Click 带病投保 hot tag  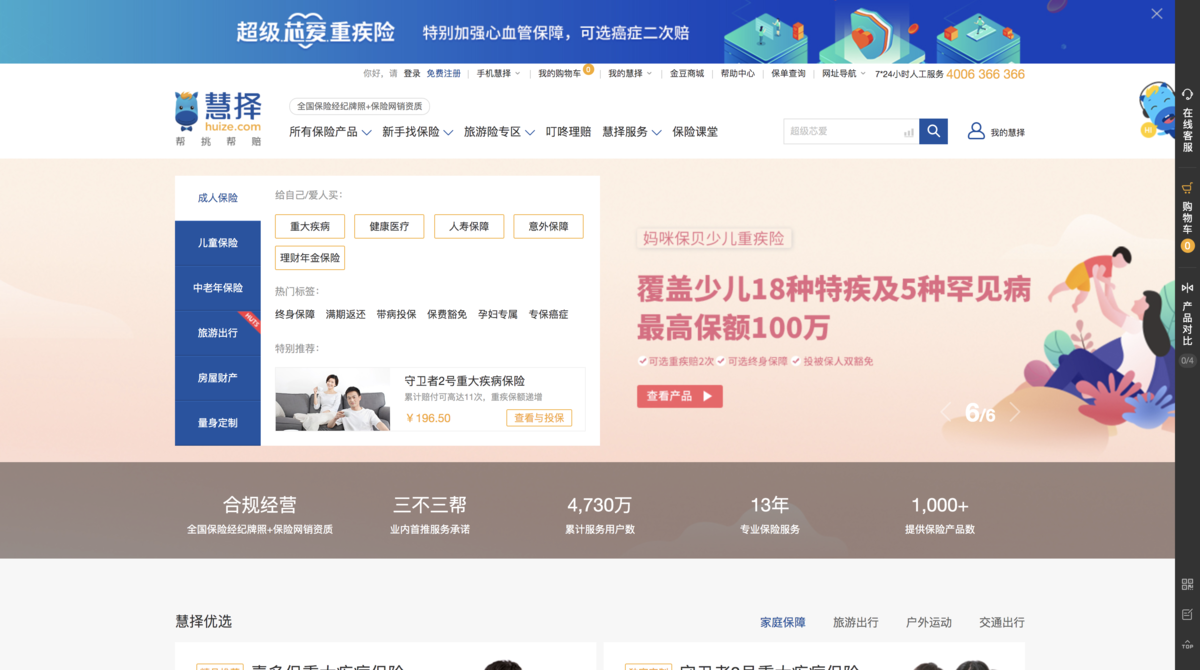396,314
